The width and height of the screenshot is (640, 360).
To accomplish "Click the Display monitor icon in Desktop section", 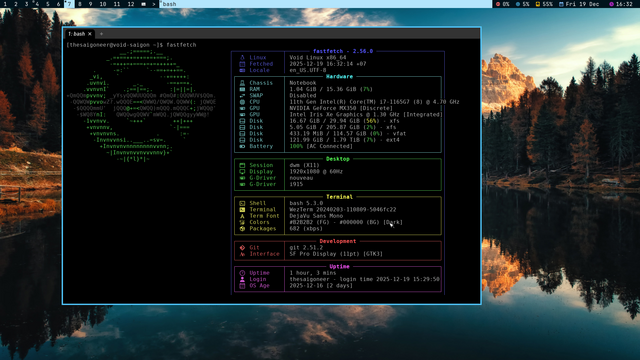I will (242, 171).
